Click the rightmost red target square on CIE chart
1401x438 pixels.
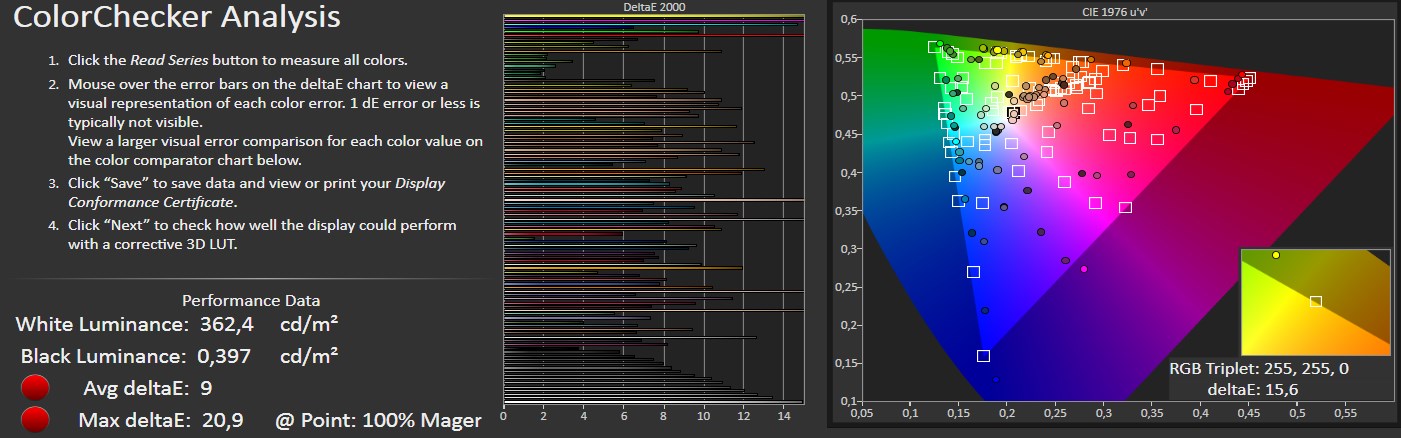click(x=1249, y=77)
